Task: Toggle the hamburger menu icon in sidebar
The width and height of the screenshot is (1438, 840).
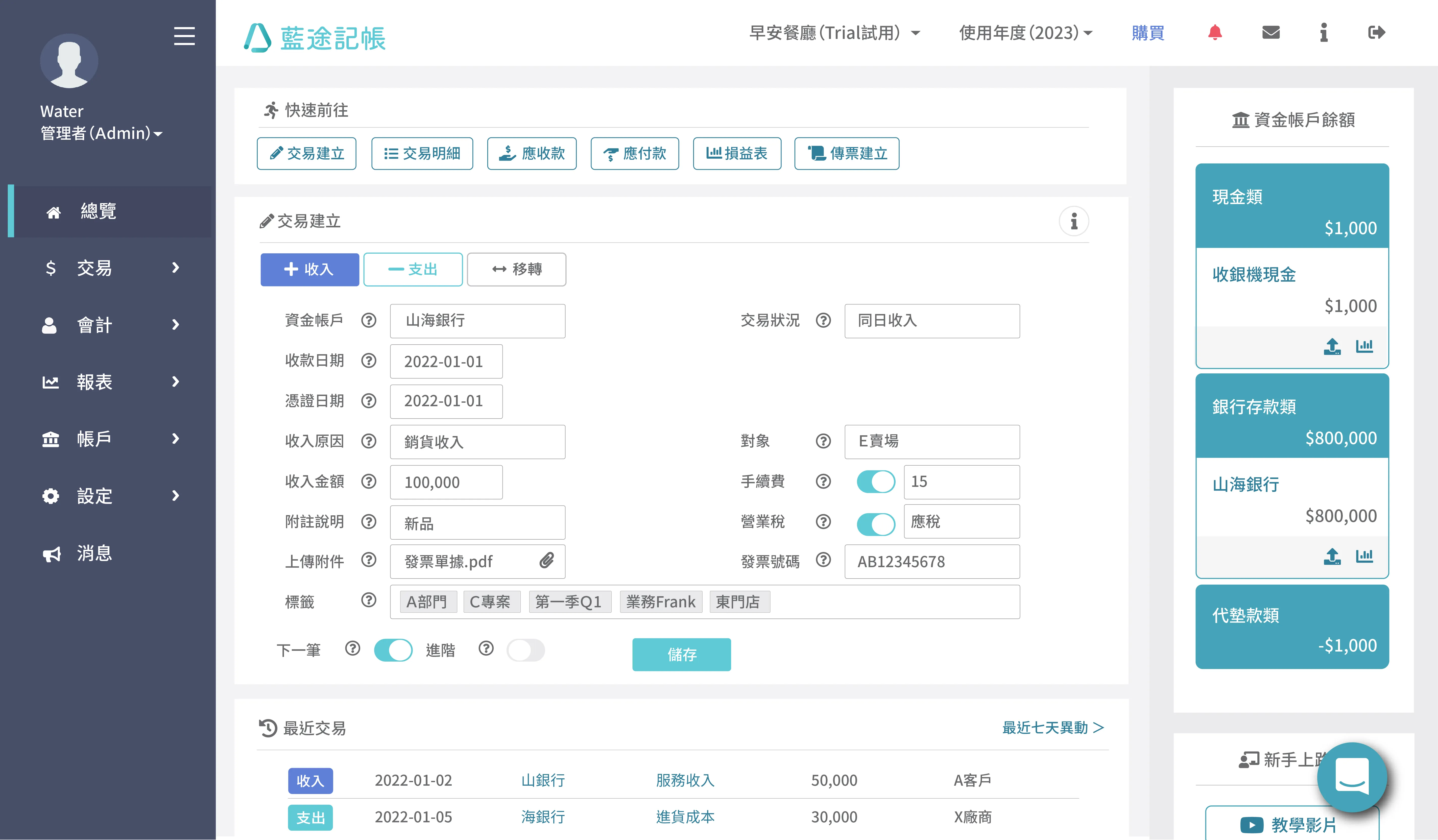Action: pos(184,36)
